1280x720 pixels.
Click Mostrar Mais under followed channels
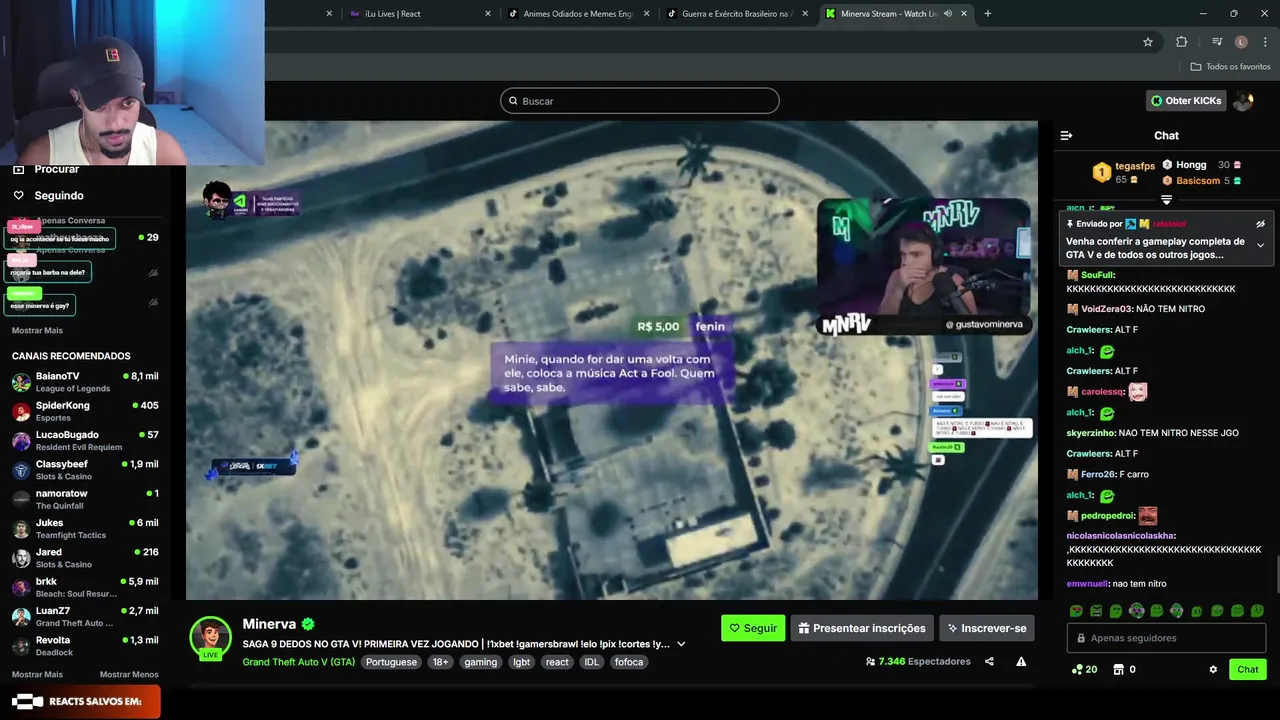coord(37,330)
